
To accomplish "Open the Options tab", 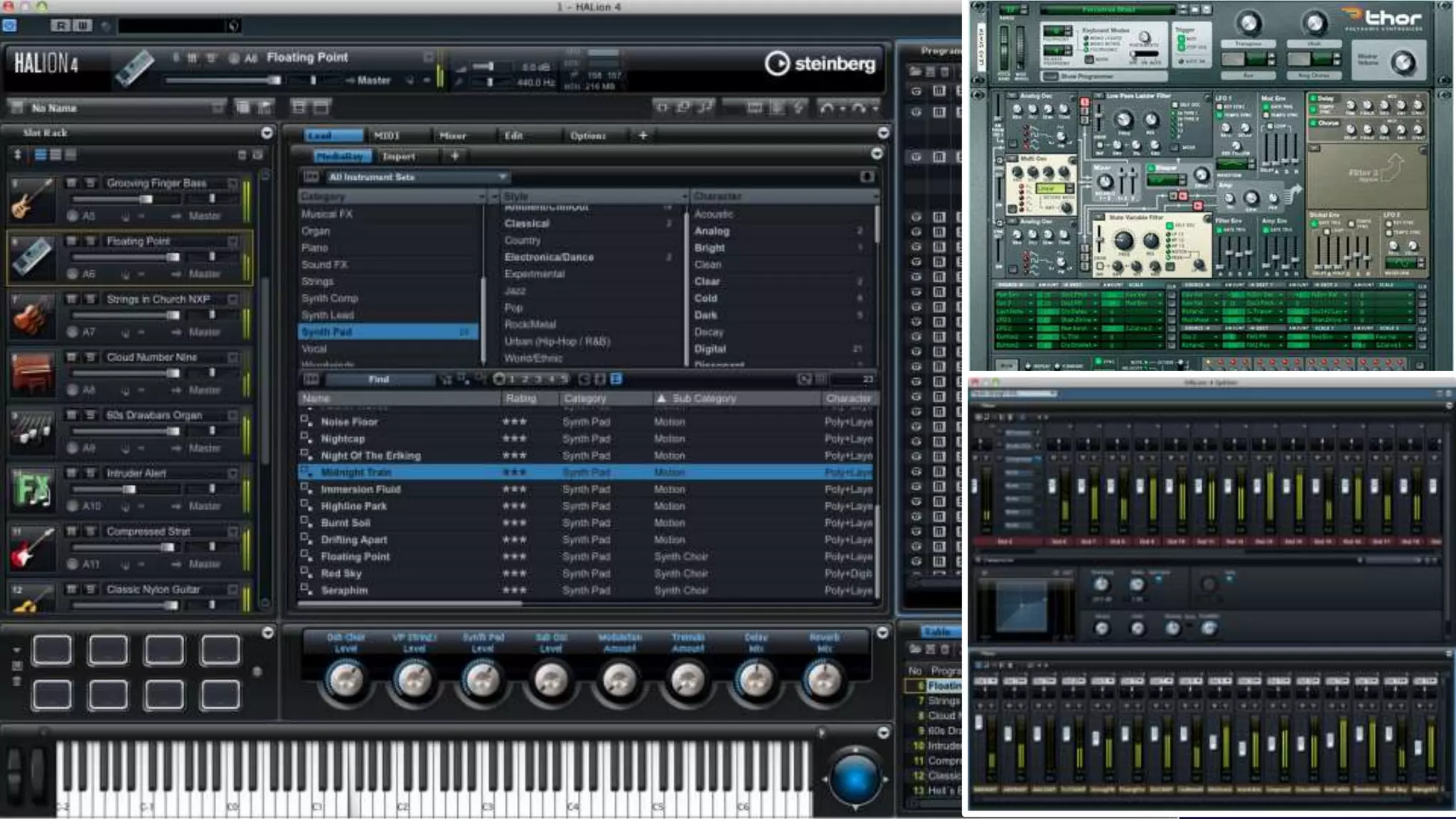I will click(x=587, y=135).
